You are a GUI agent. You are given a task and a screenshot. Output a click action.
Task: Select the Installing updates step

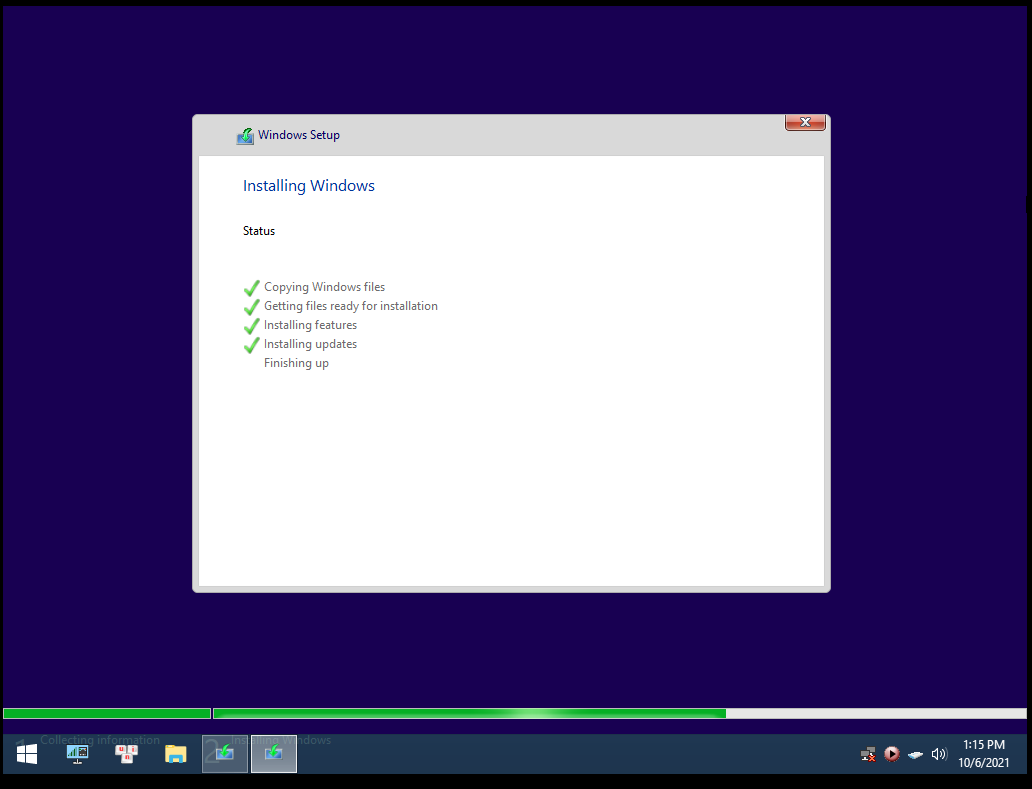[310, 344]
